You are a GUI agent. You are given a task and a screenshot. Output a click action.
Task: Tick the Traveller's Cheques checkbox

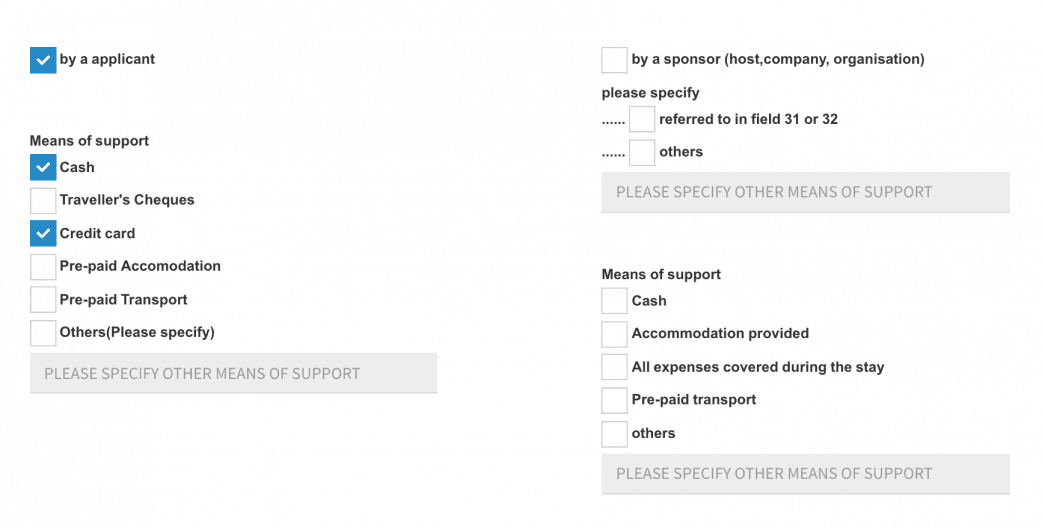43,201
